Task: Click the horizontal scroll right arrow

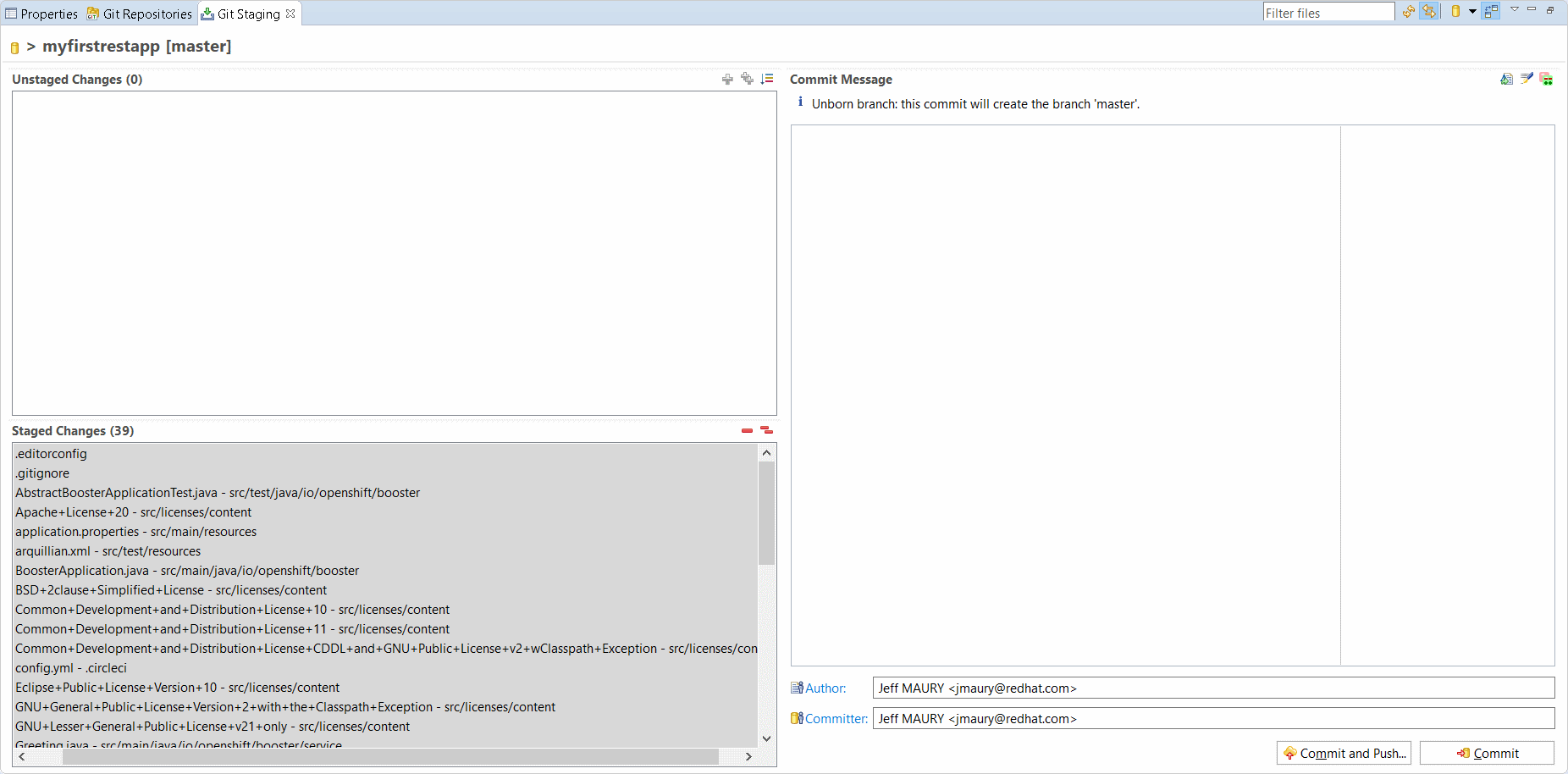Action: coord(748,756)
